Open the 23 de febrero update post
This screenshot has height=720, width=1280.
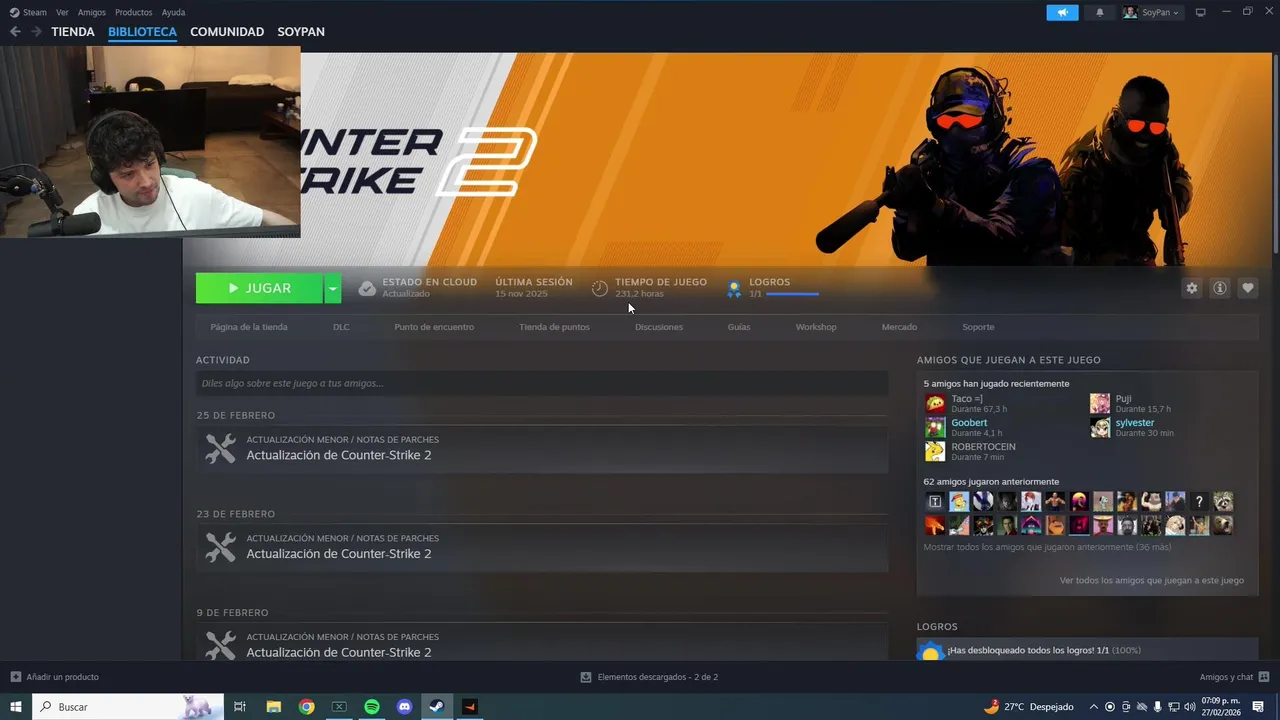coord(542,547)
